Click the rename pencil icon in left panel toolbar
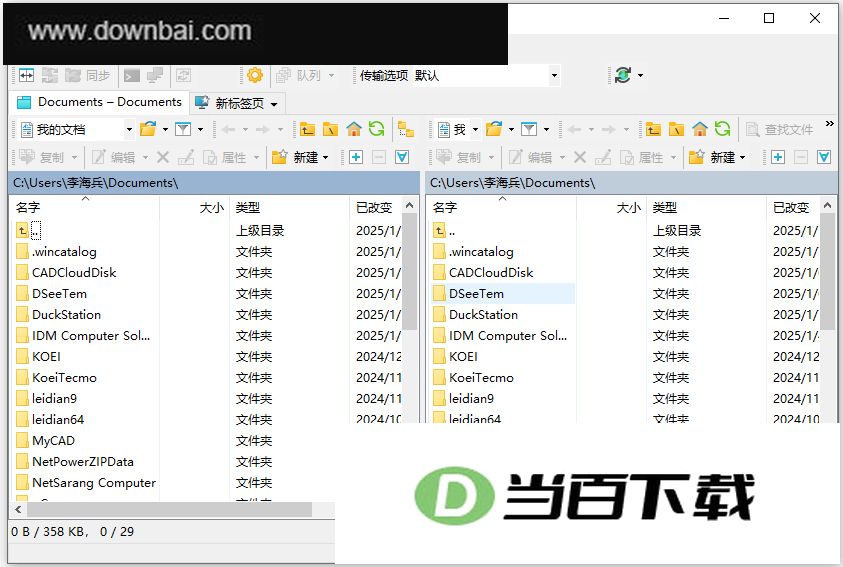 [186, 157]
